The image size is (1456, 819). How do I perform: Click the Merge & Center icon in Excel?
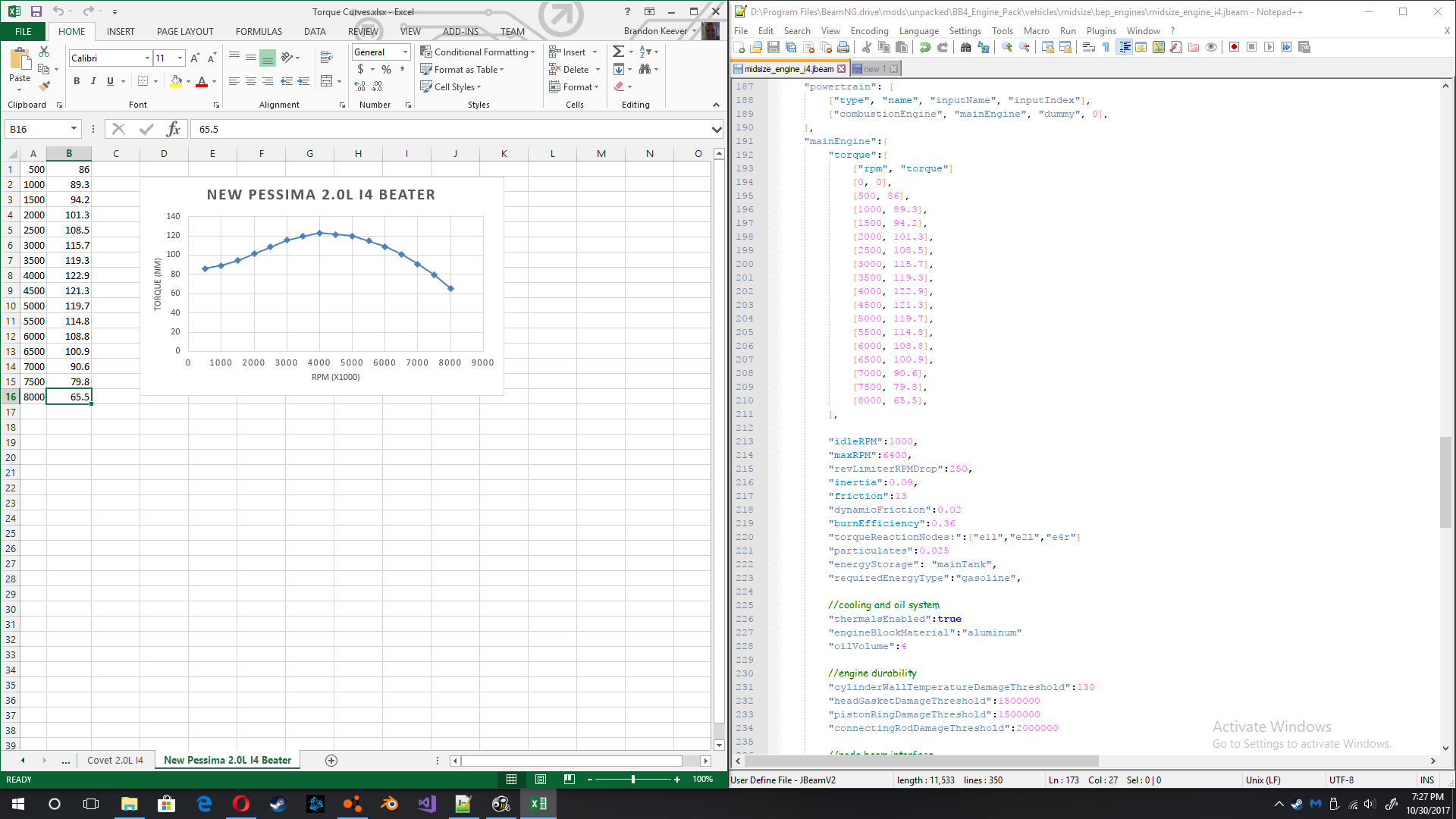pos(327,81)
